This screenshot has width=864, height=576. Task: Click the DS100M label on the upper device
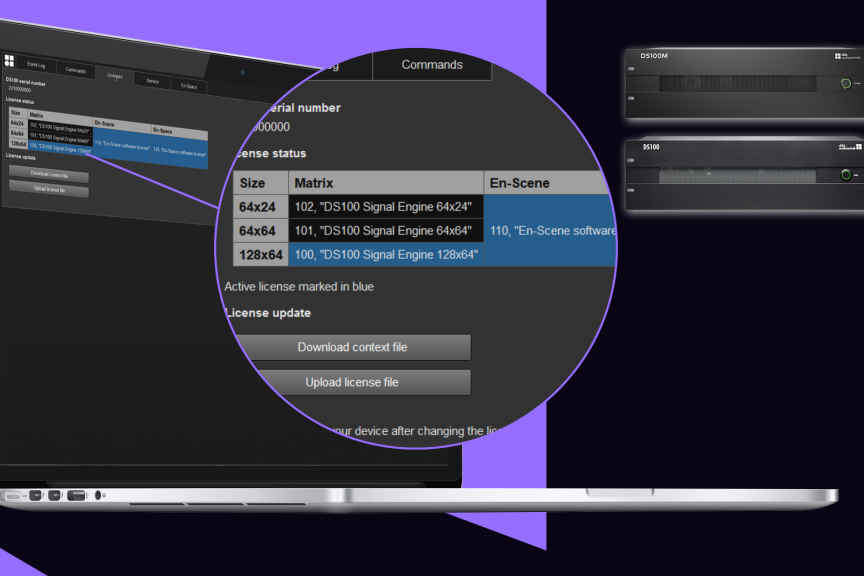(x=654, y=56)
